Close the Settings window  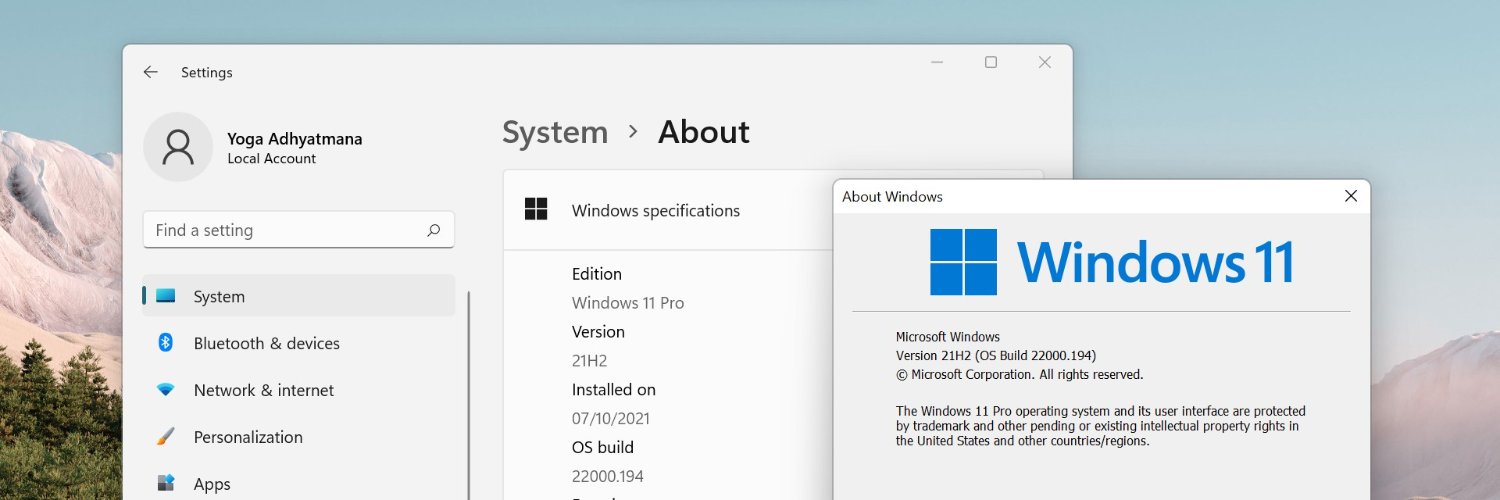pyautogui.click(x=1045, y=62)
